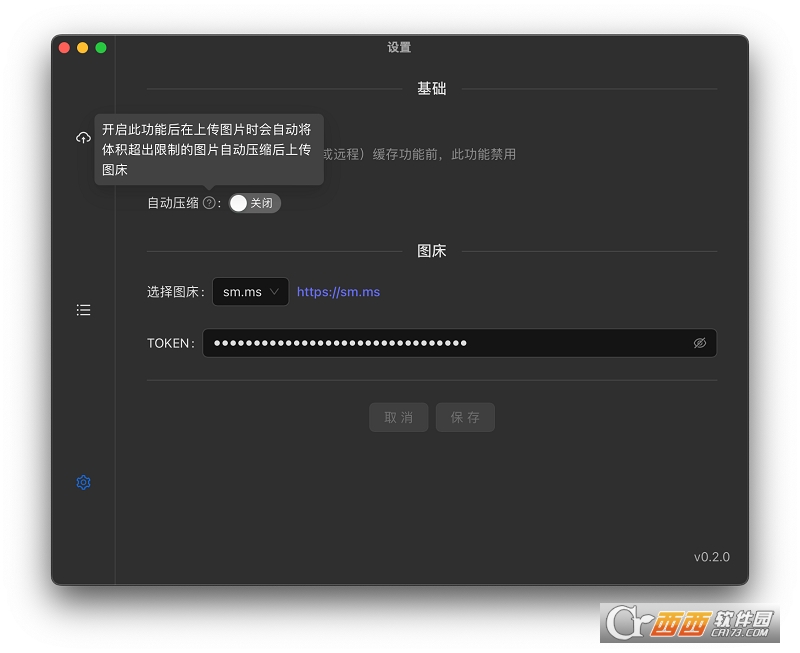Click the 自动压缩 label text
Image resolution: width=800 pixels, height=653 pixels.
point(173,203)
